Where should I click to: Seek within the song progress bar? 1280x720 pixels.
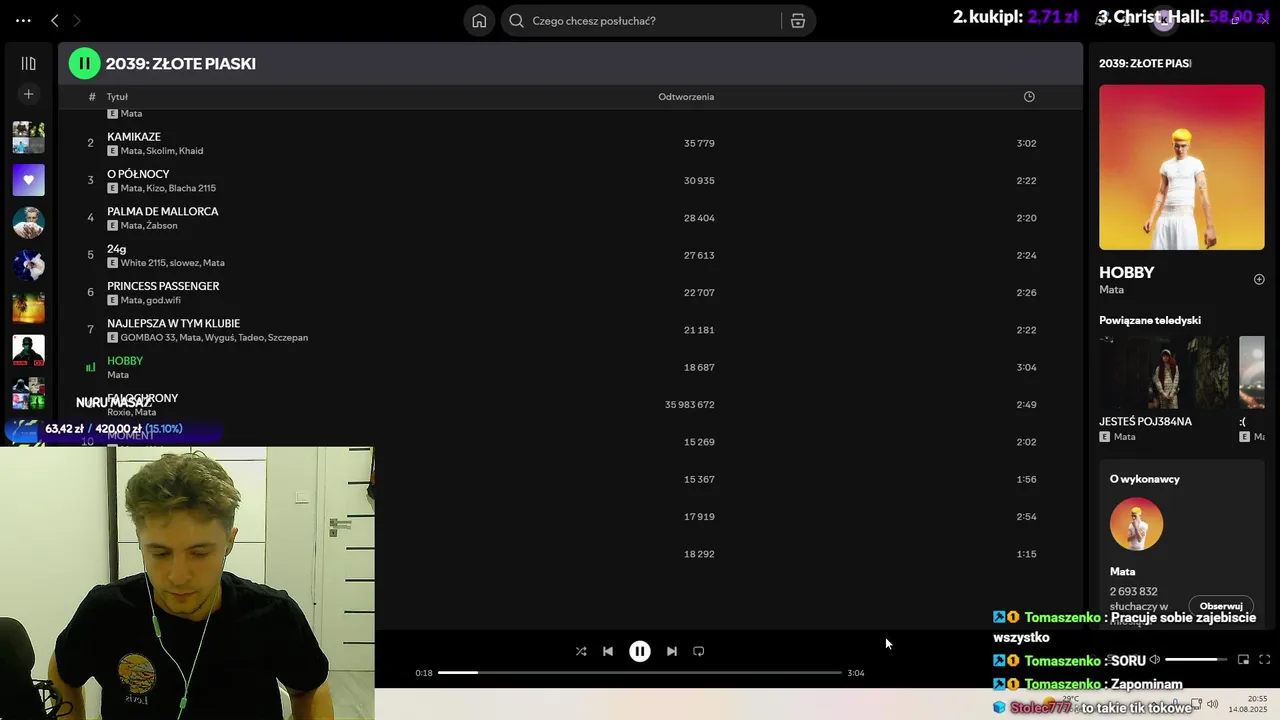click(640, 673)
